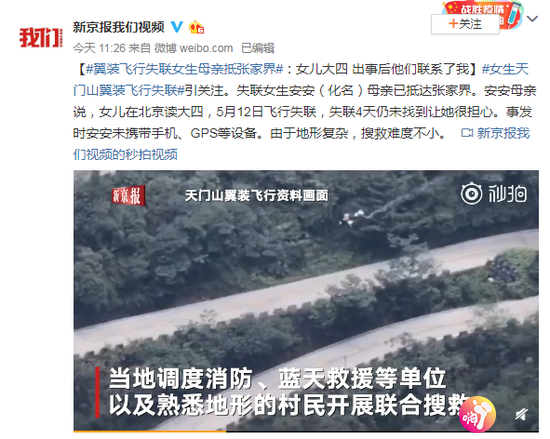Open the 新京报我们视频的秒拍视频 link
Viewport: 550px width, 439px height.
301,144
